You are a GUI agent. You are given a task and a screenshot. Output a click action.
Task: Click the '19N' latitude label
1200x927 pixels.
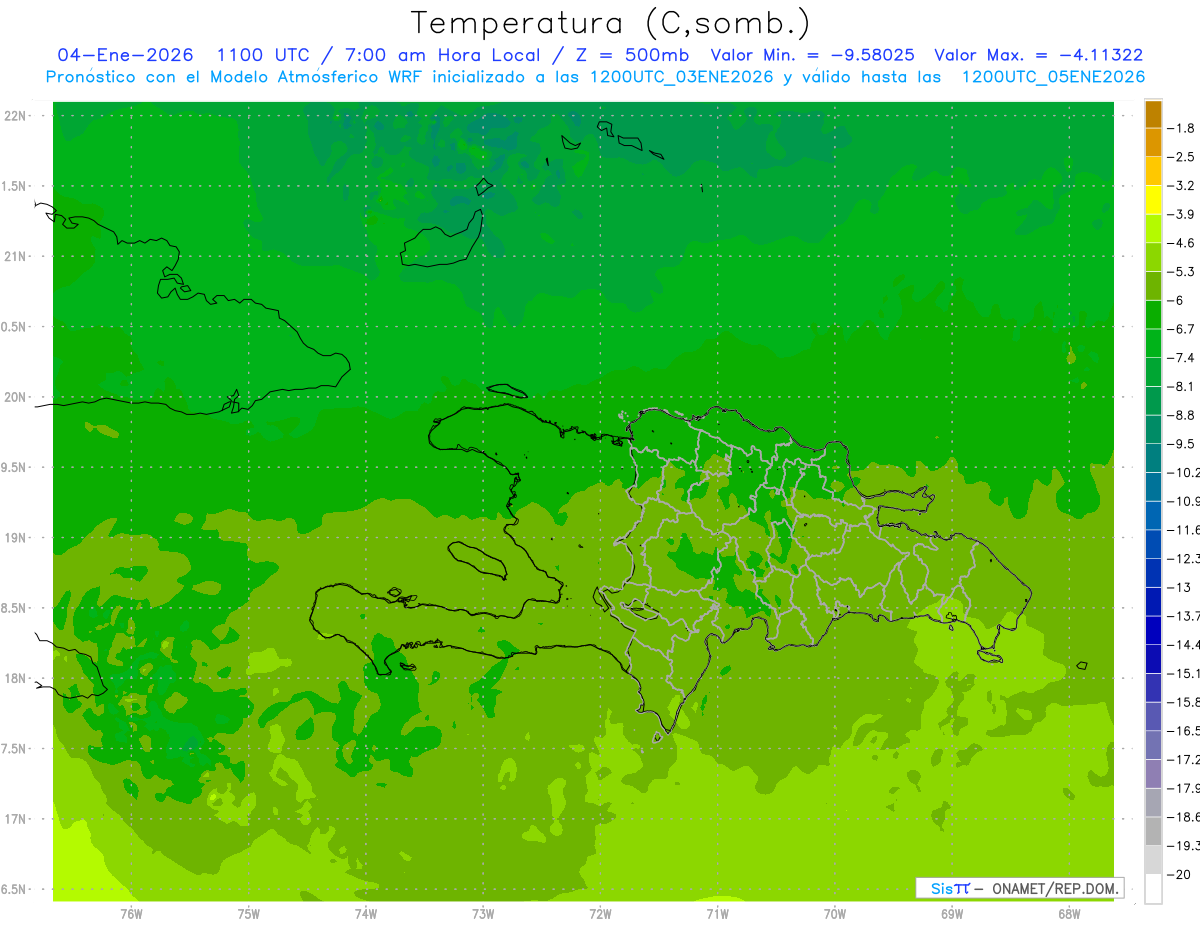[15, 538]
